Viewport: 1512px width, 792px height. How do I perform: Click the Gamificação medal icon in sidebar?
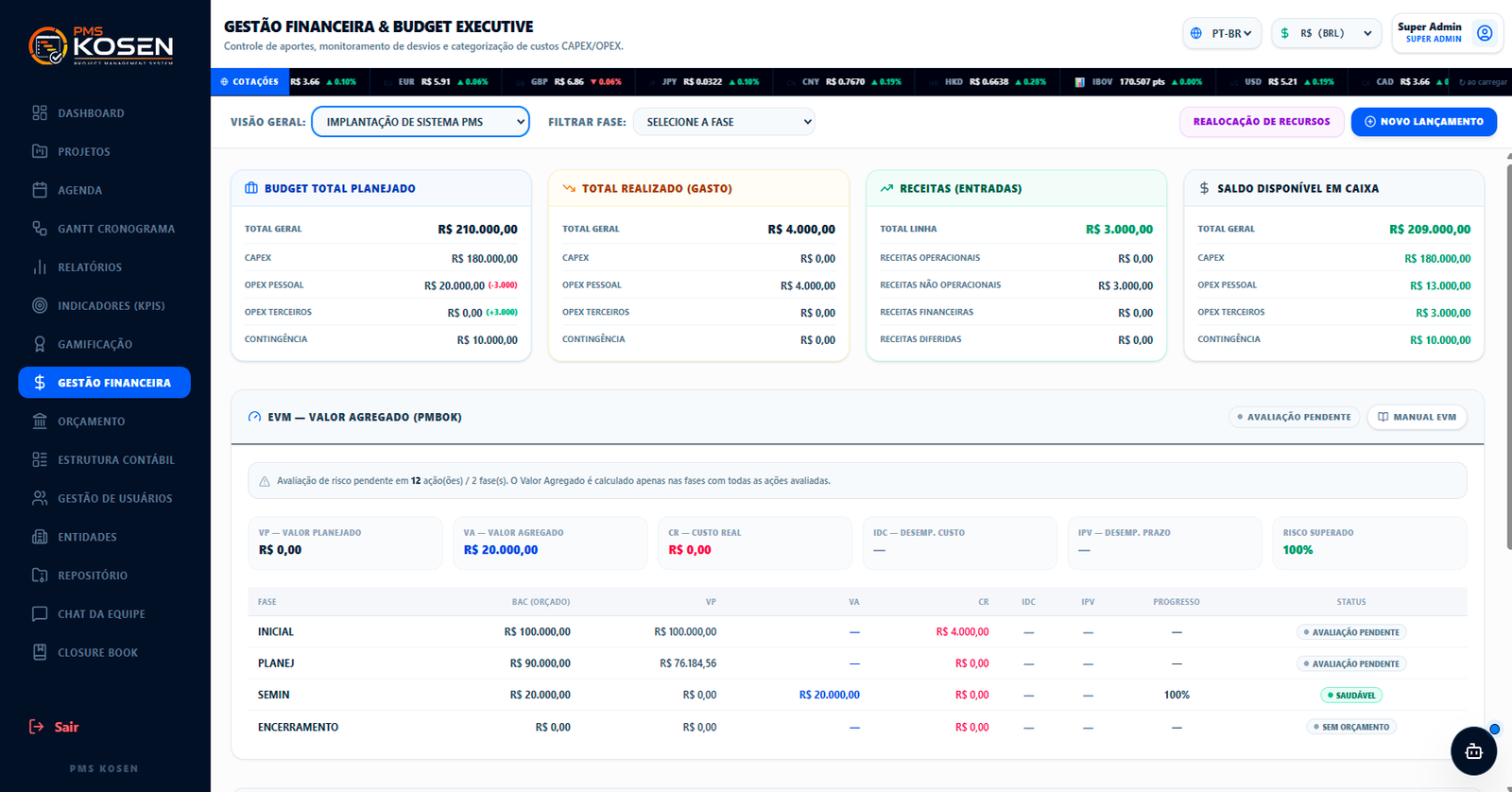(40, 344)
